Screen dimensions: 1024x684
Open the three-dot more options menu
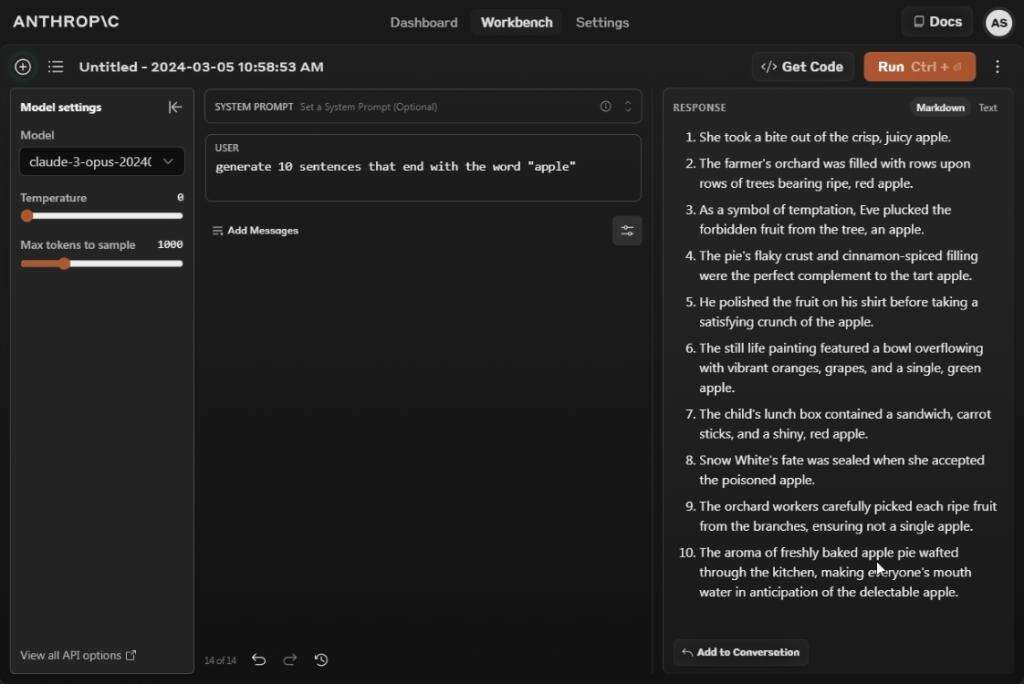point(997,67)
